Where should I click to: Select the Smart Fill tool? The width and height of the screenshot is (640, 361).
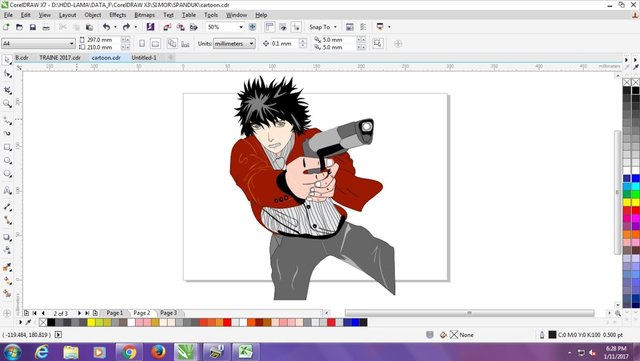coord(7,294)
